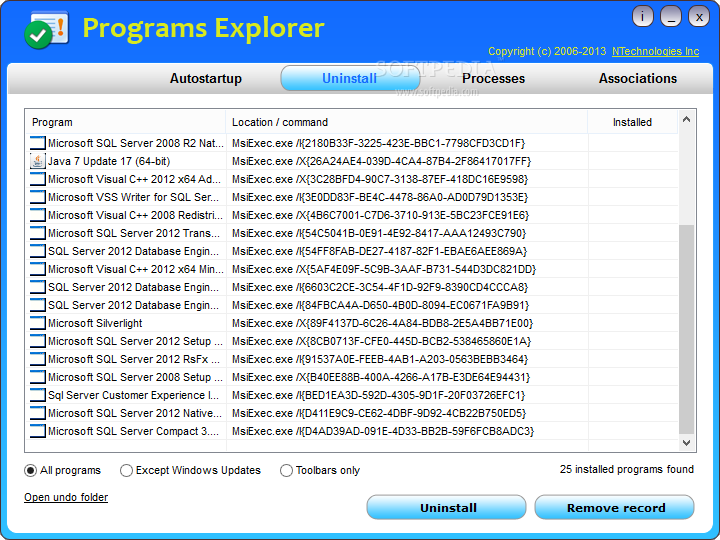Close the Programs Explorer window with x
This screenshot has width=720, height=540.
pos(699,17)
